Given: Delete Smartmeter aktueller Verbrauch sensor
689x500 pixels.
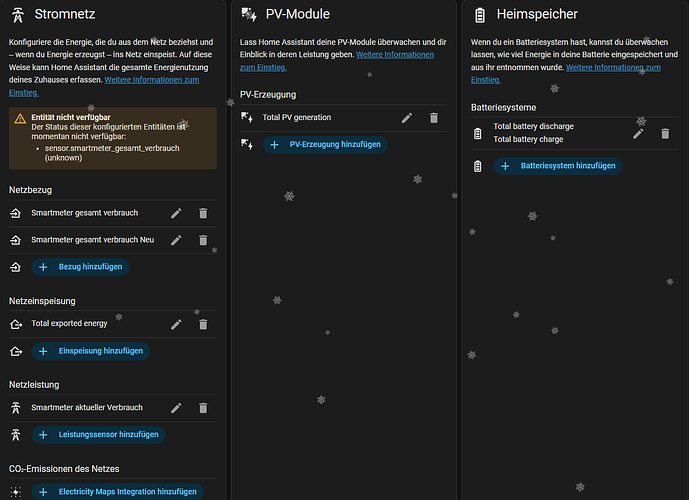Looking at the screenshot, I should coord(203,407).
